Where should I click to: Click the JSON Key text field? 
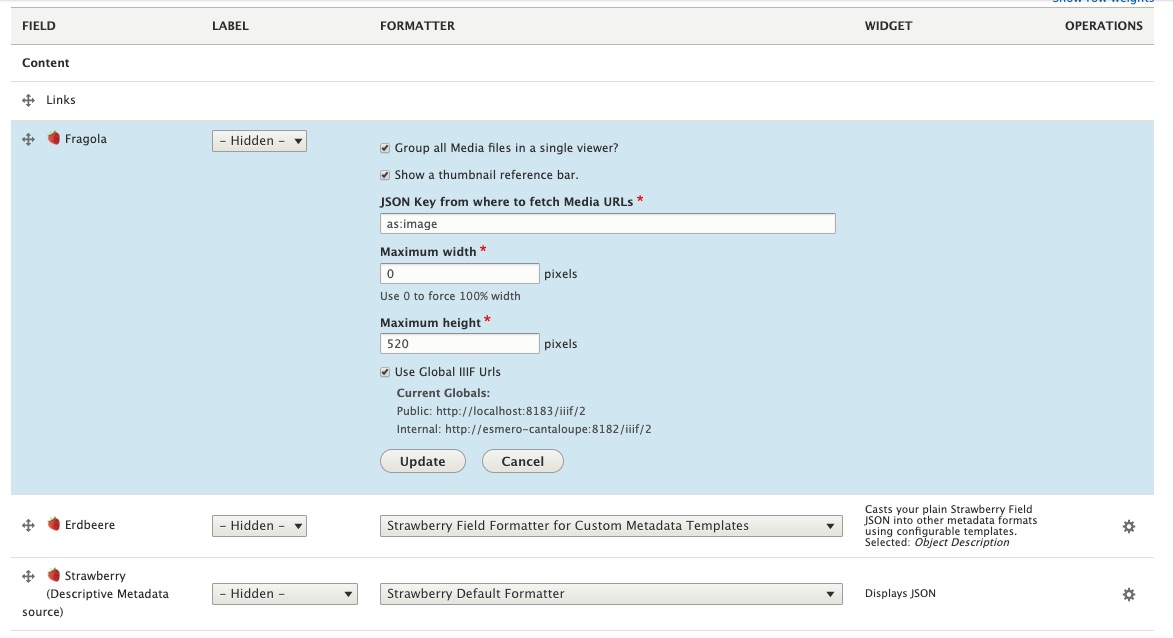point(607,224)
